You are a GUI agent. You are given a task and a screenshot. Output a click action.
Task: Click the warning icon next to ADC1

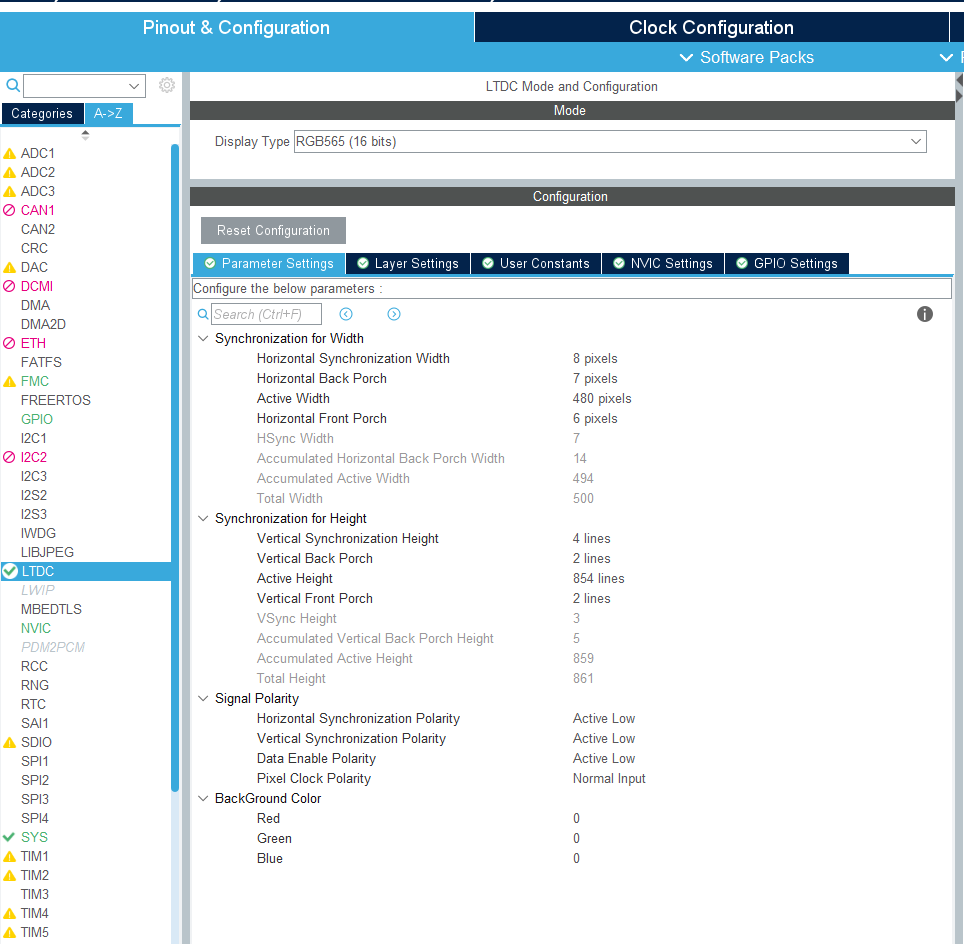[x=10, y=154]
